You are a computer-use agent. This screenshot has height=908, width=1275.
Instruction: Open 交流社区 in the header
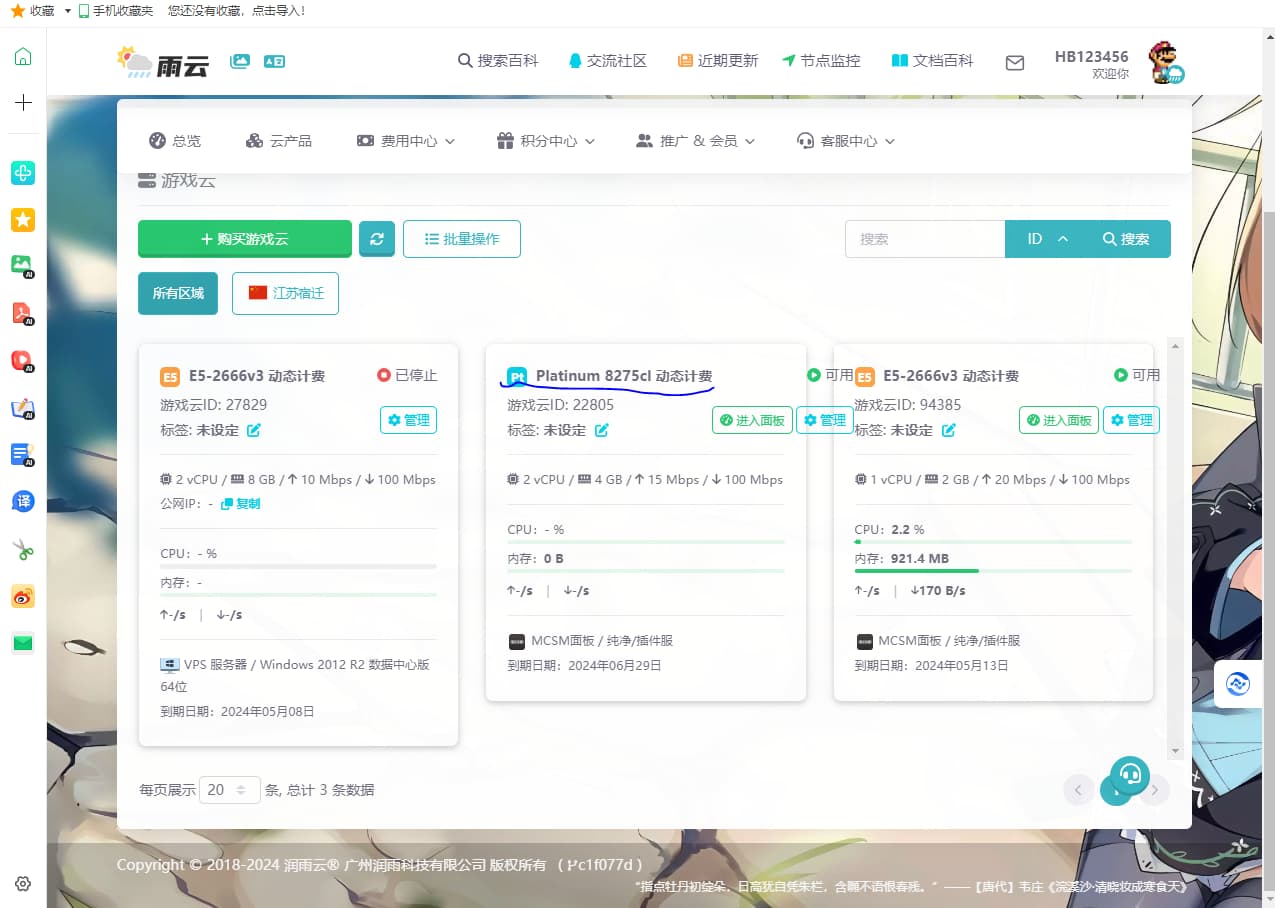(x=607, y=61)
